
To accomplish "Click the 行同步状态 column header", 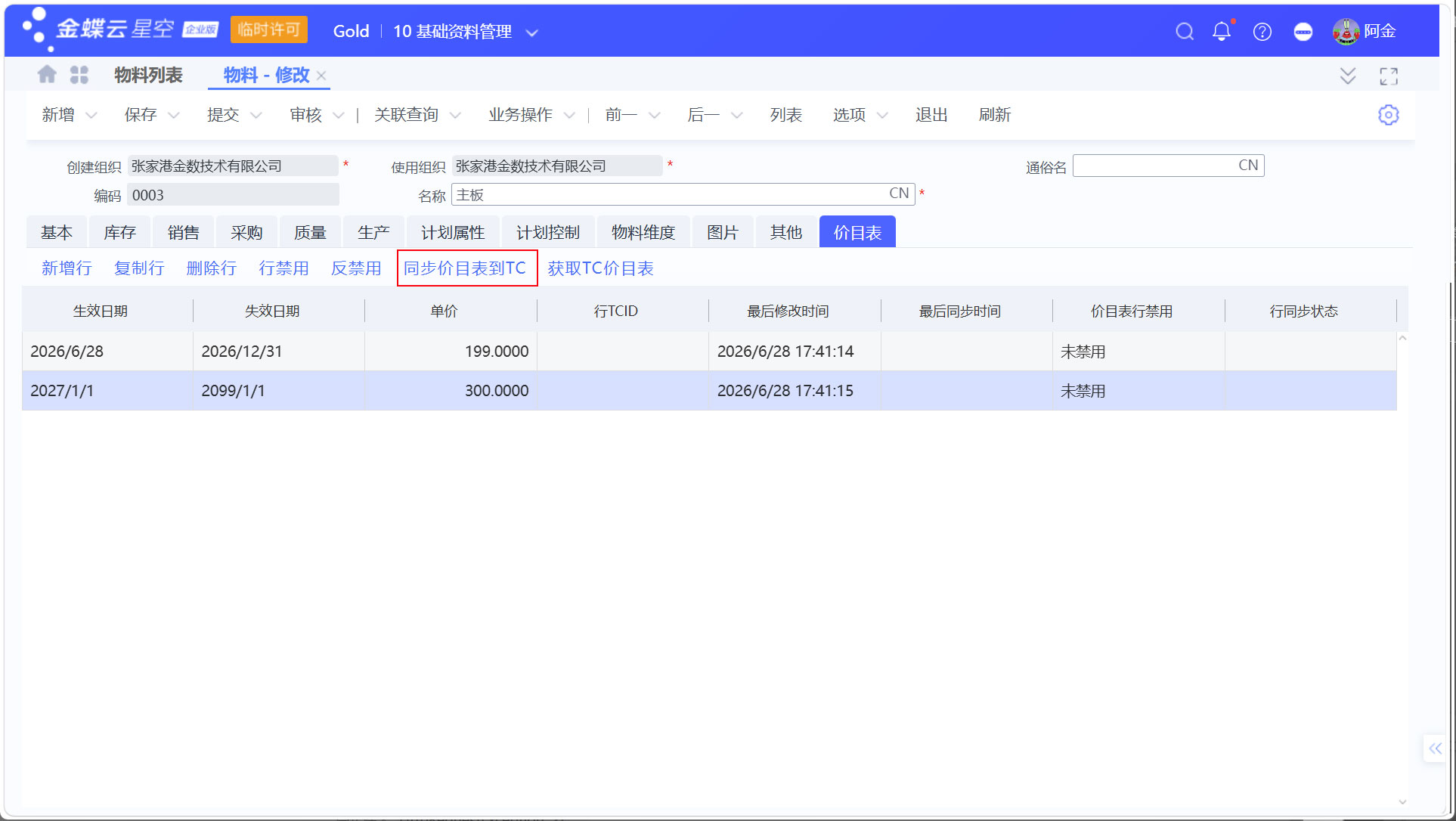I will point(1304,311).
